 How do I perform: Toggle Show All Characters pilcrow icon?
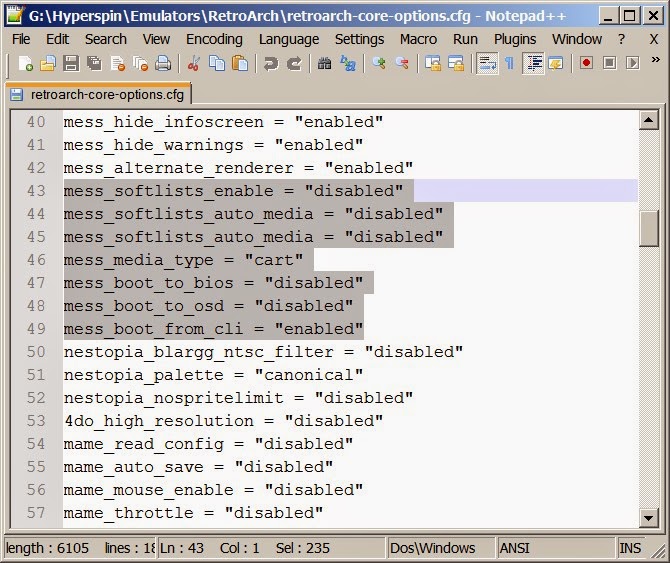pos(509,64)
